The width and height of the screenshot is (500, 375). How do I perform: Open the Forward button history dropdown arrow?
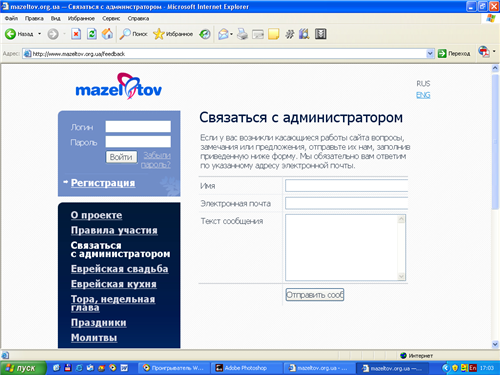pos(64,34)
